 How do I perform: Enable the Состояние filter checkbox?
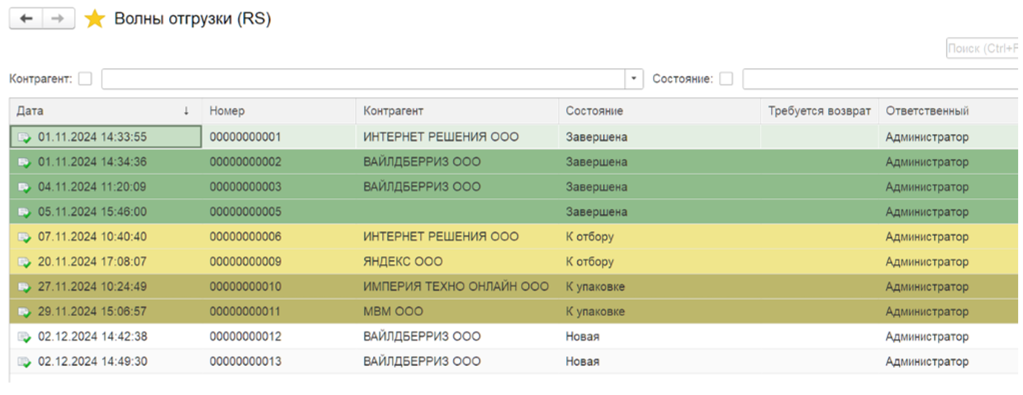click(x=726, y=79)
